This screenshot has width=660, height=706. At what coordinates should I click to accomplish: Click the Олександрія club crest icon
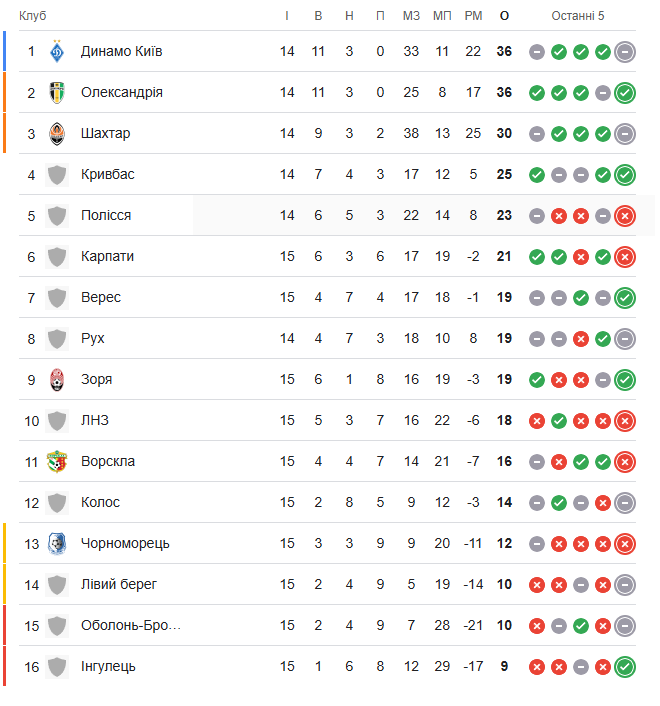click(57, 93)
